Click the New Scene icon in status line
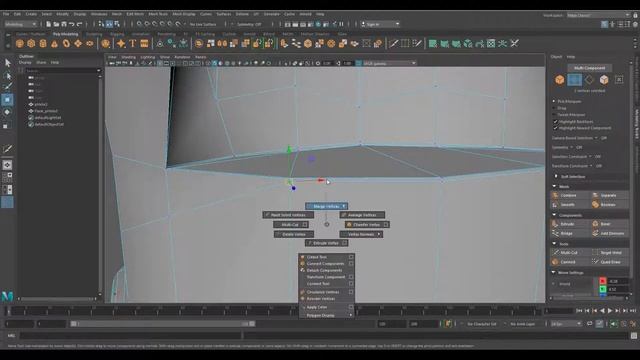 (x=48, y=24)
